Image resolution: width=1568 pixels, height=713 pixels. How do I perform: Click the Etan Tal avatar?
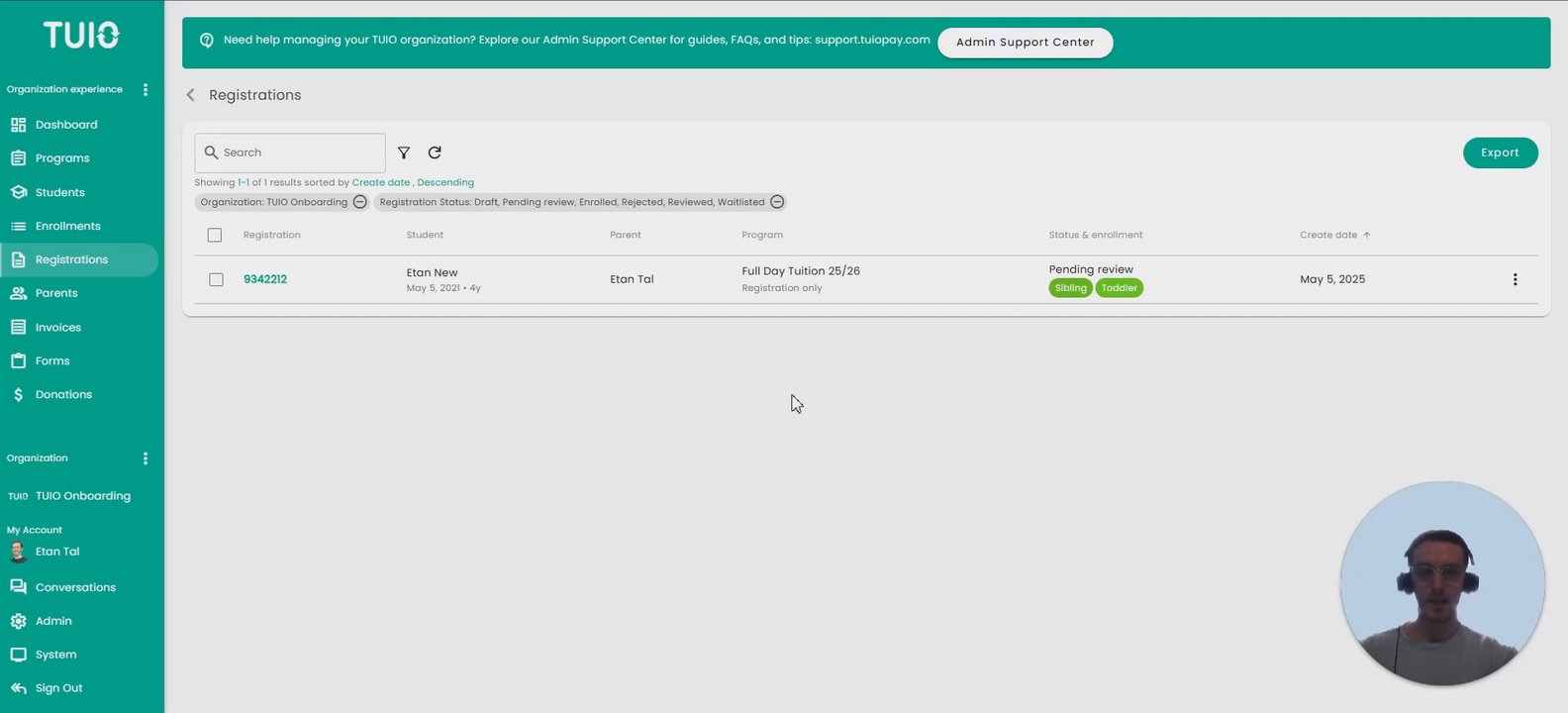[x=18, y=552]
